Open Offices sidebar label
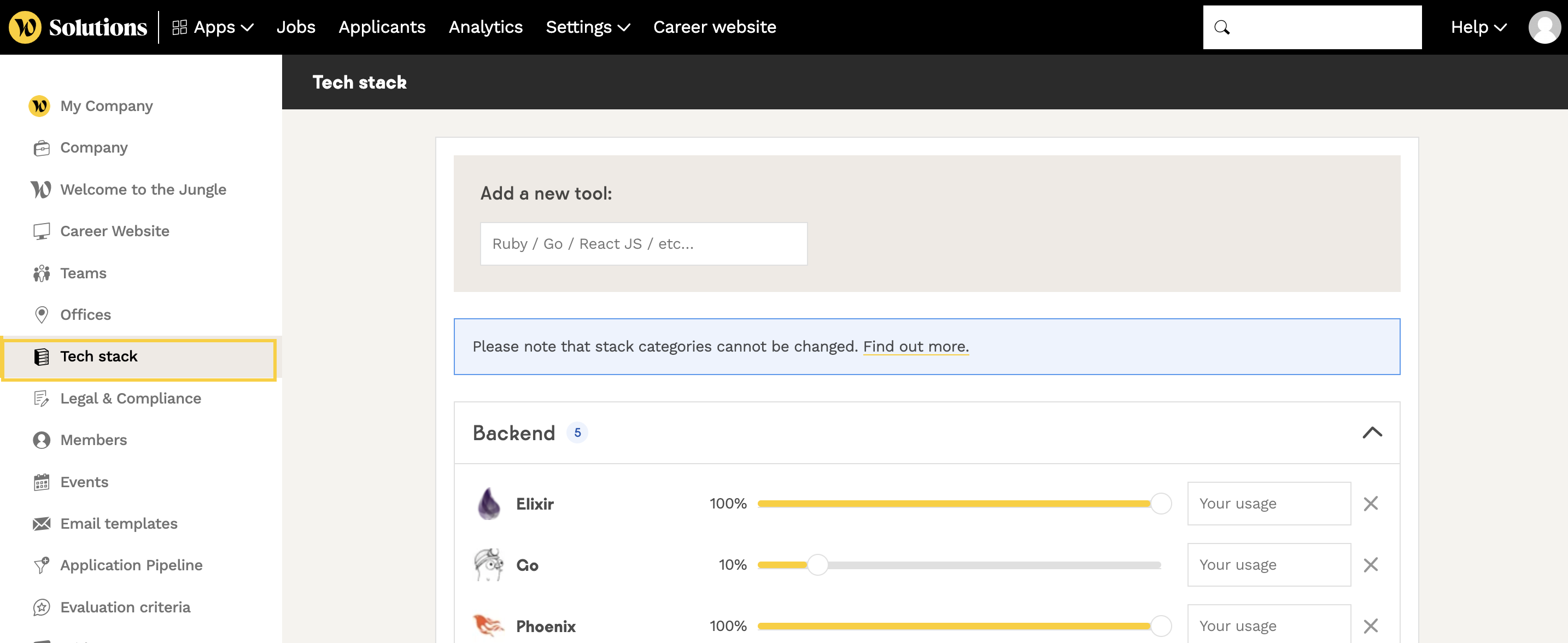Viewport: 1568px width, 643px height. (86, 315)
